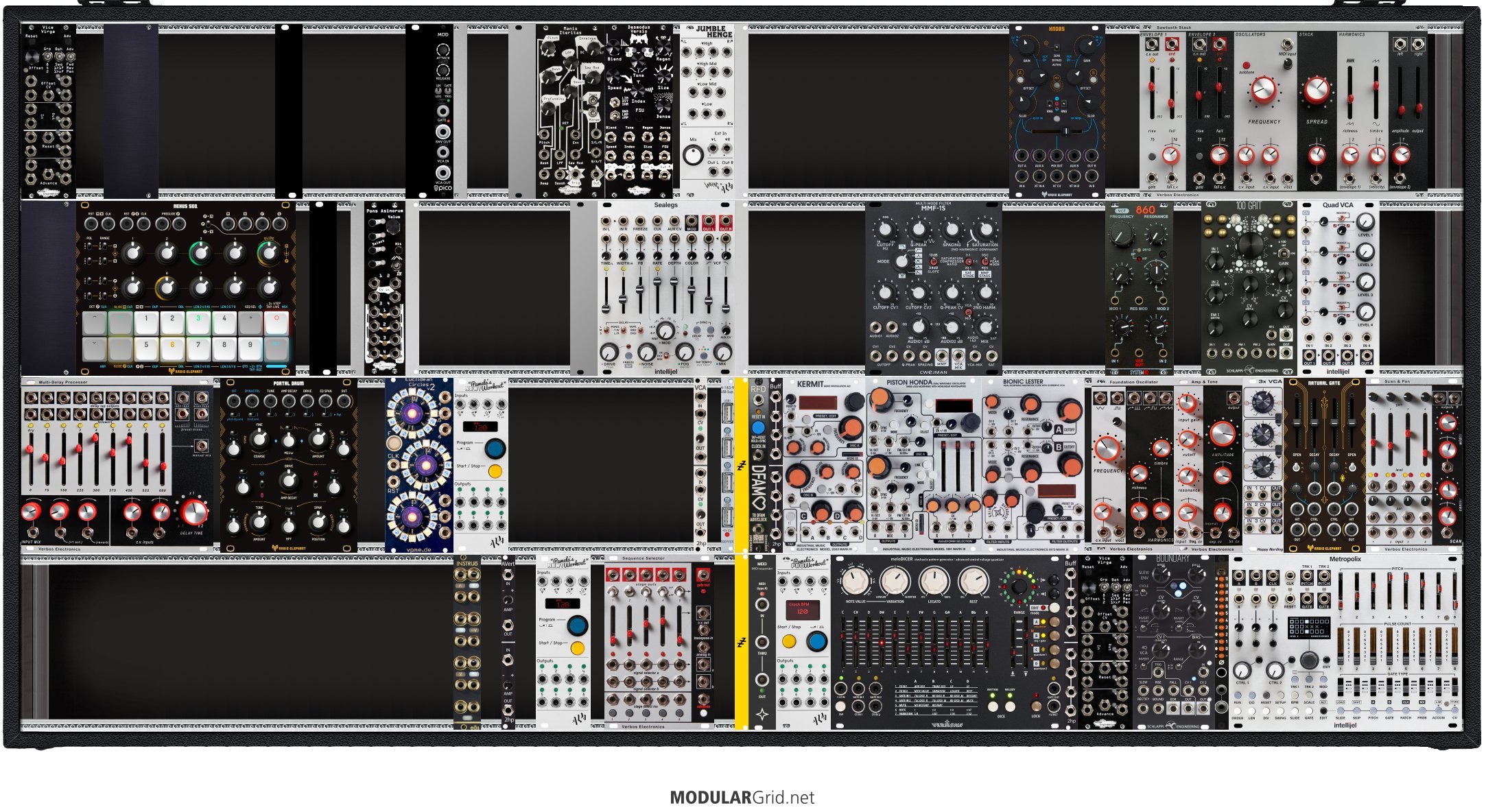The height and width of the screenshot is (812, 1486).
Task: Click the Sealegs DRIVE knob
Action: (609, 352)
